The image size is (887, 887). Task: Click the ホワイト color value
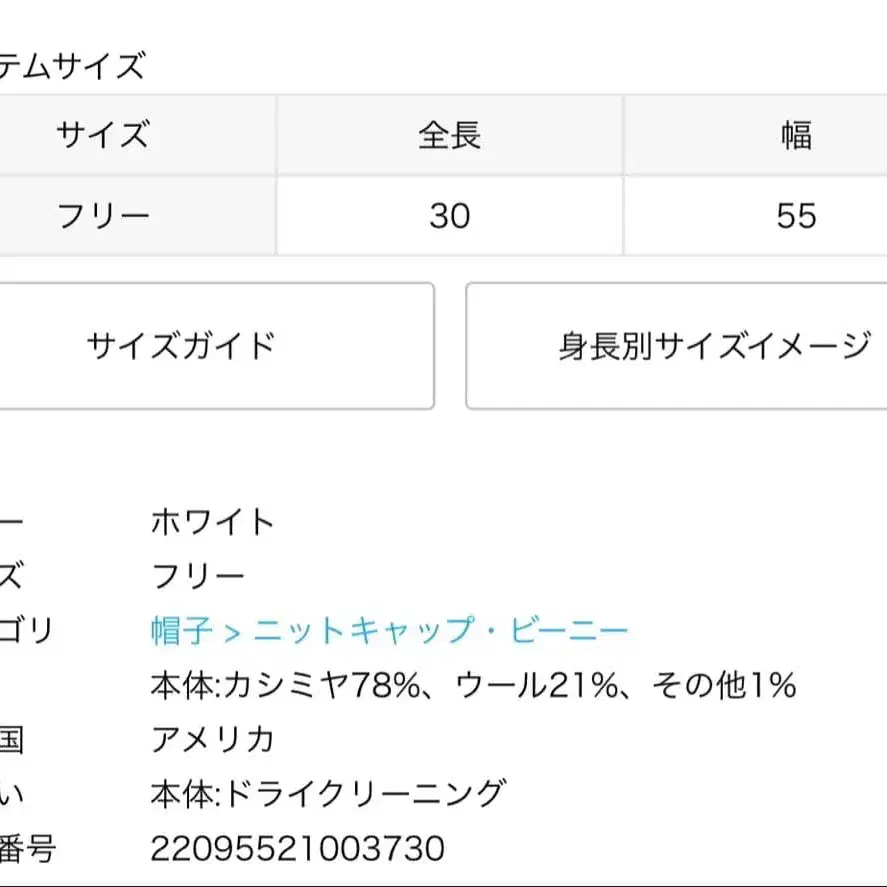(213, 522)
